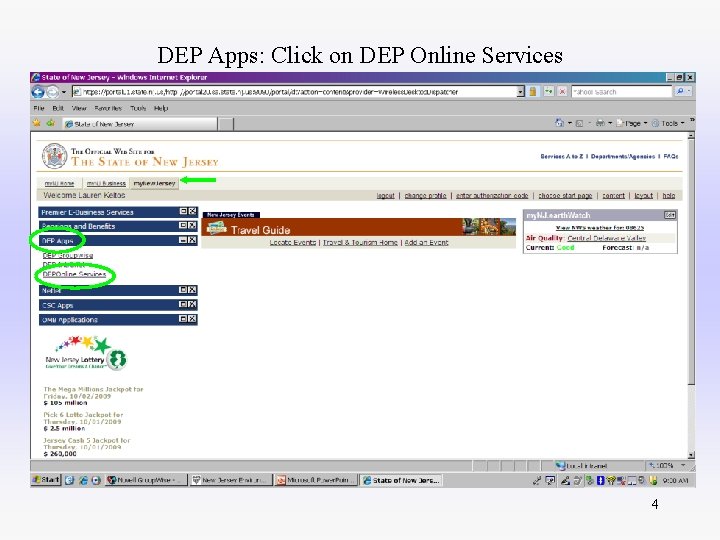Click Departments/Agencies link

point(623,156)
